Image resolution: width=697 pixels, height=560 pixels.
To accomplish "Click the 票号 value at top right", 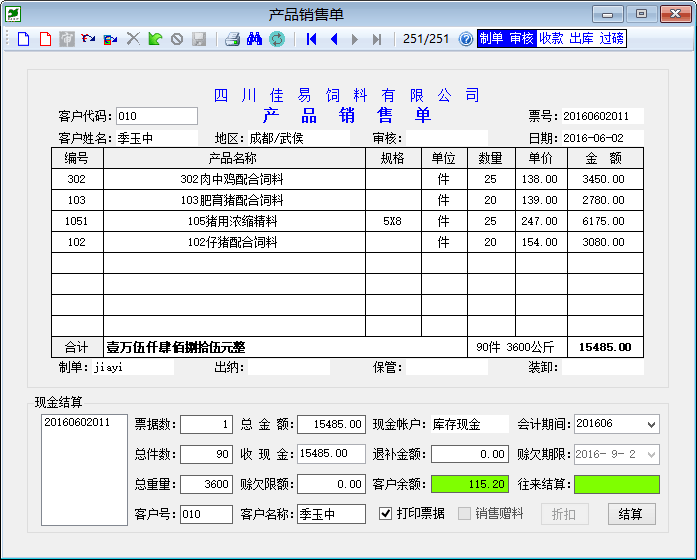I will point(602,116).
